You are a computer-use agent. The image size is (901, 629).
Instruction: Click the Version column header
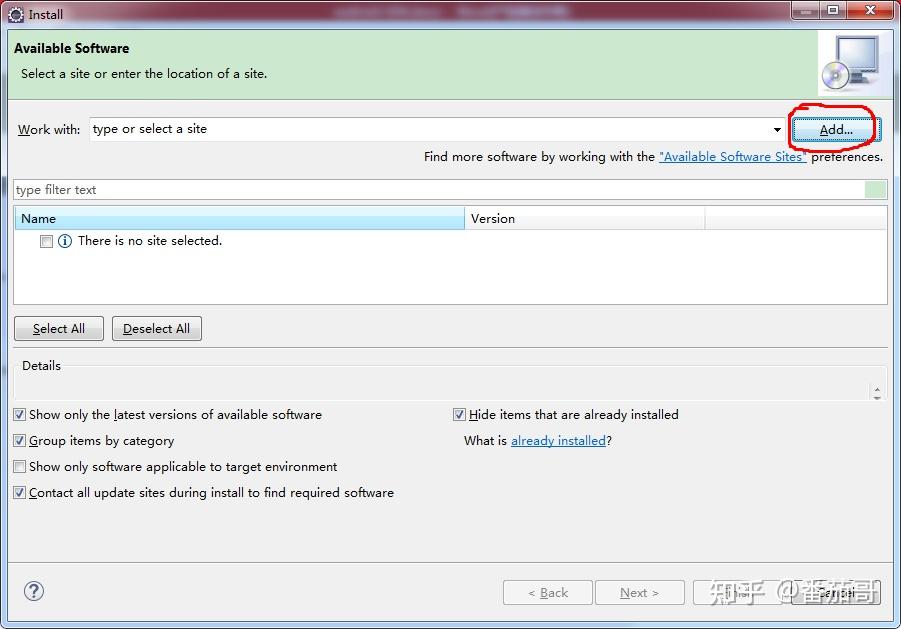584,218
